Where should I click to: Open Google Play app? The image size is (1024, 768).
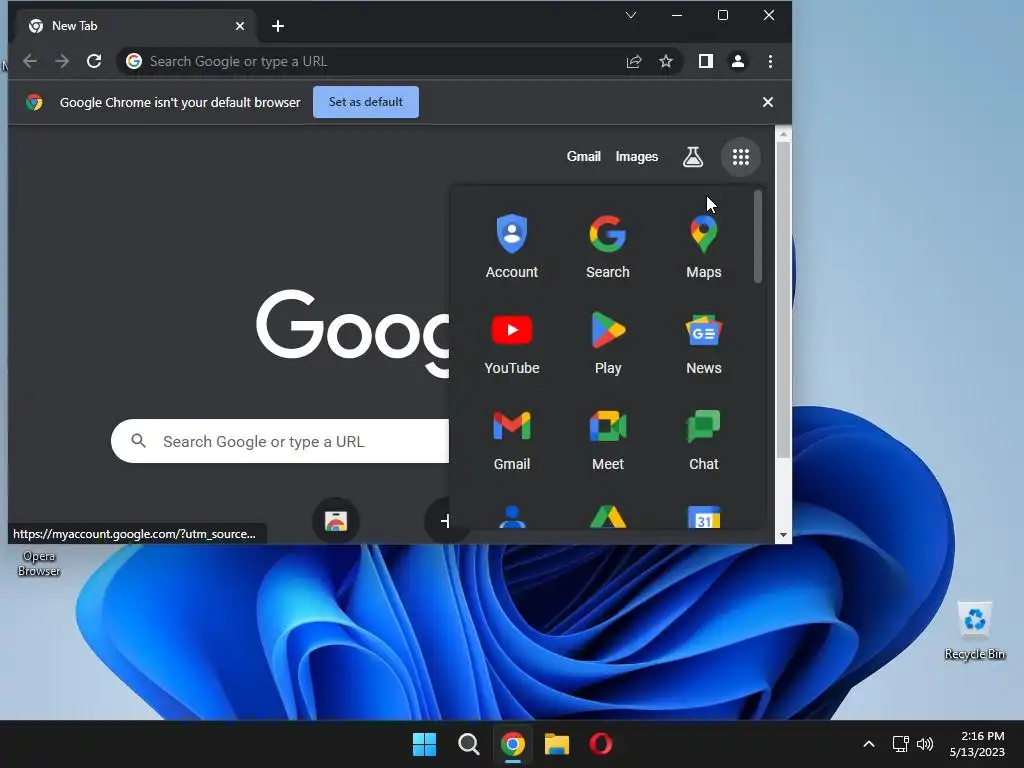607,343
